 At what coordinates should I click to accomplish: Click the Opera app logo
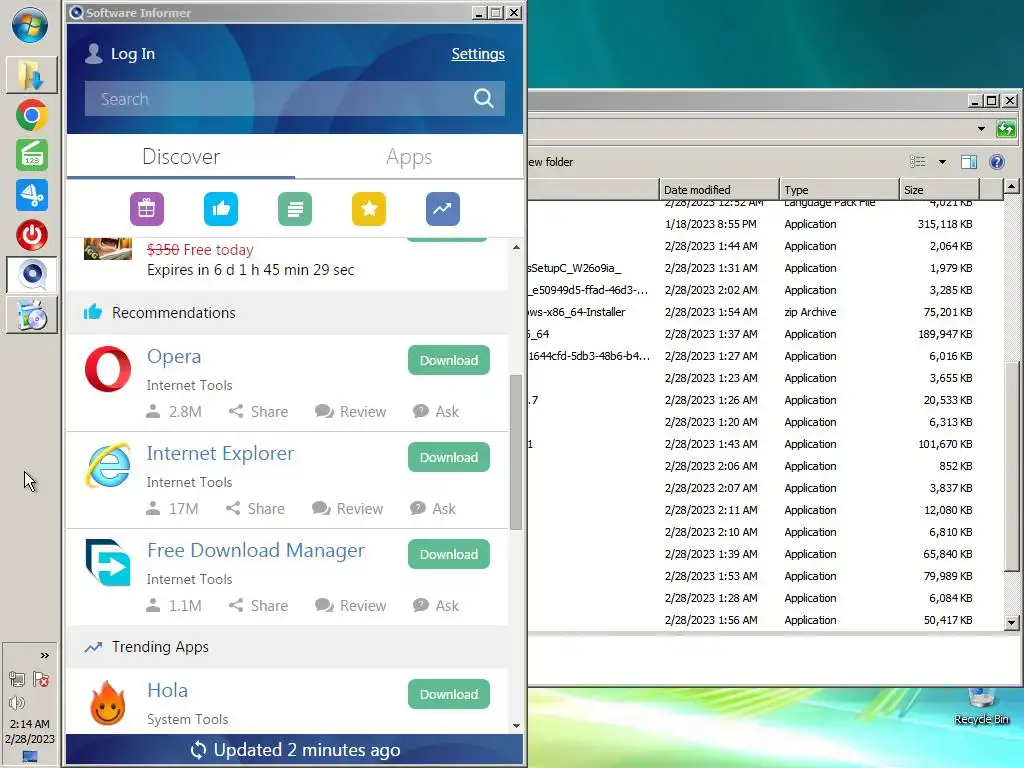tap(108, 369)
